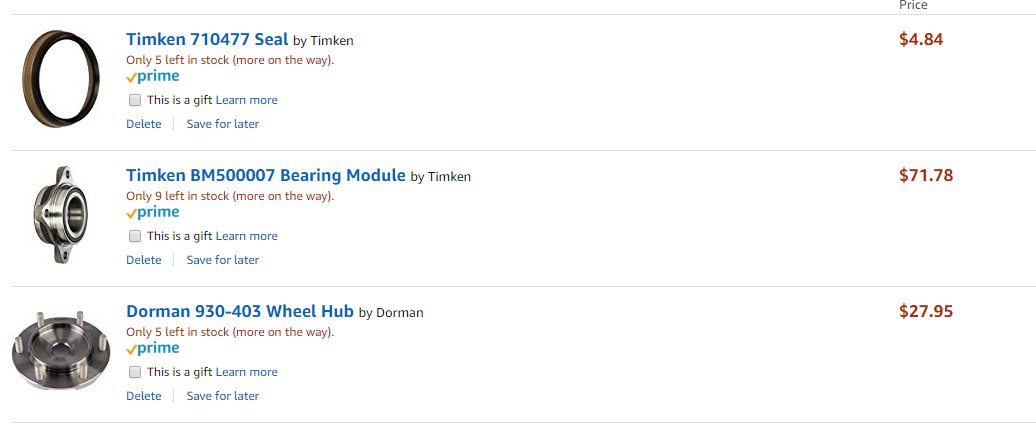Click the Timken Bearing Module product image
This screenshot has height=424, width=1036.
(61, 215)
